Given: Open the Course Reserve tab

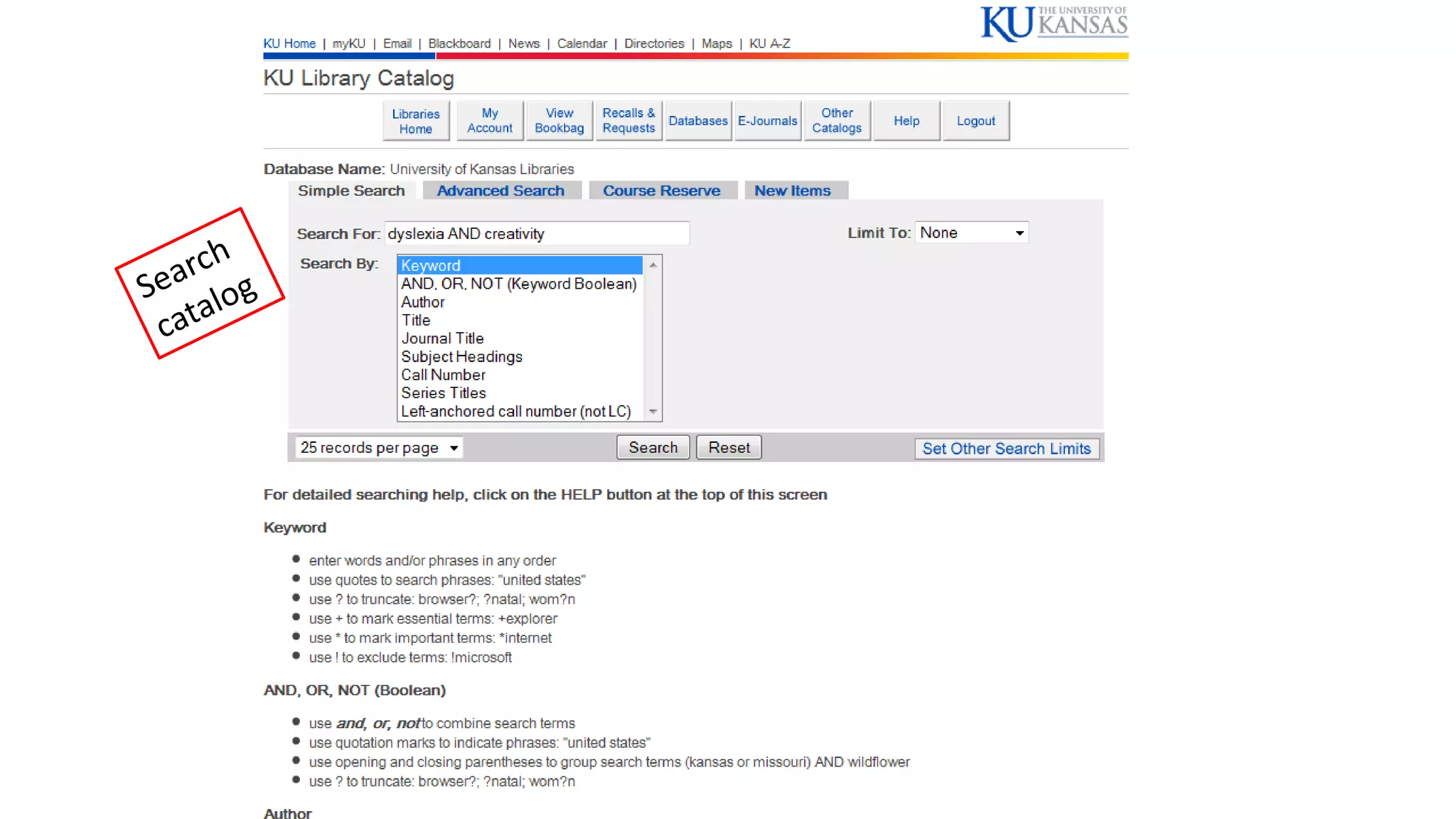Looking at the screenshot, I should pyautogui.click(x=661, y=191).
